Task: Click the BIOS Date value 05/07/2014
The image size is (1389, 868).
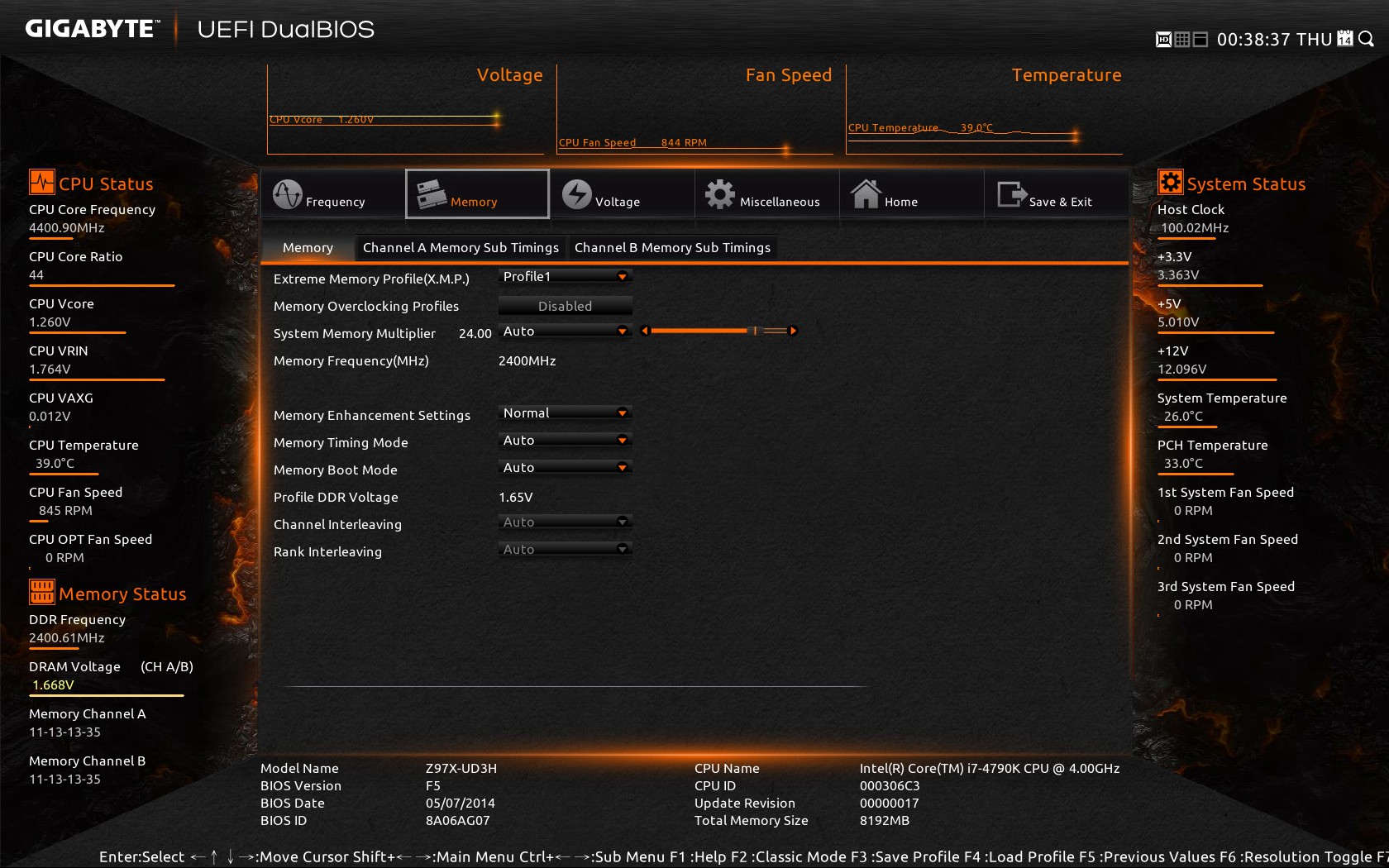Action: click(x=461, y=804)
